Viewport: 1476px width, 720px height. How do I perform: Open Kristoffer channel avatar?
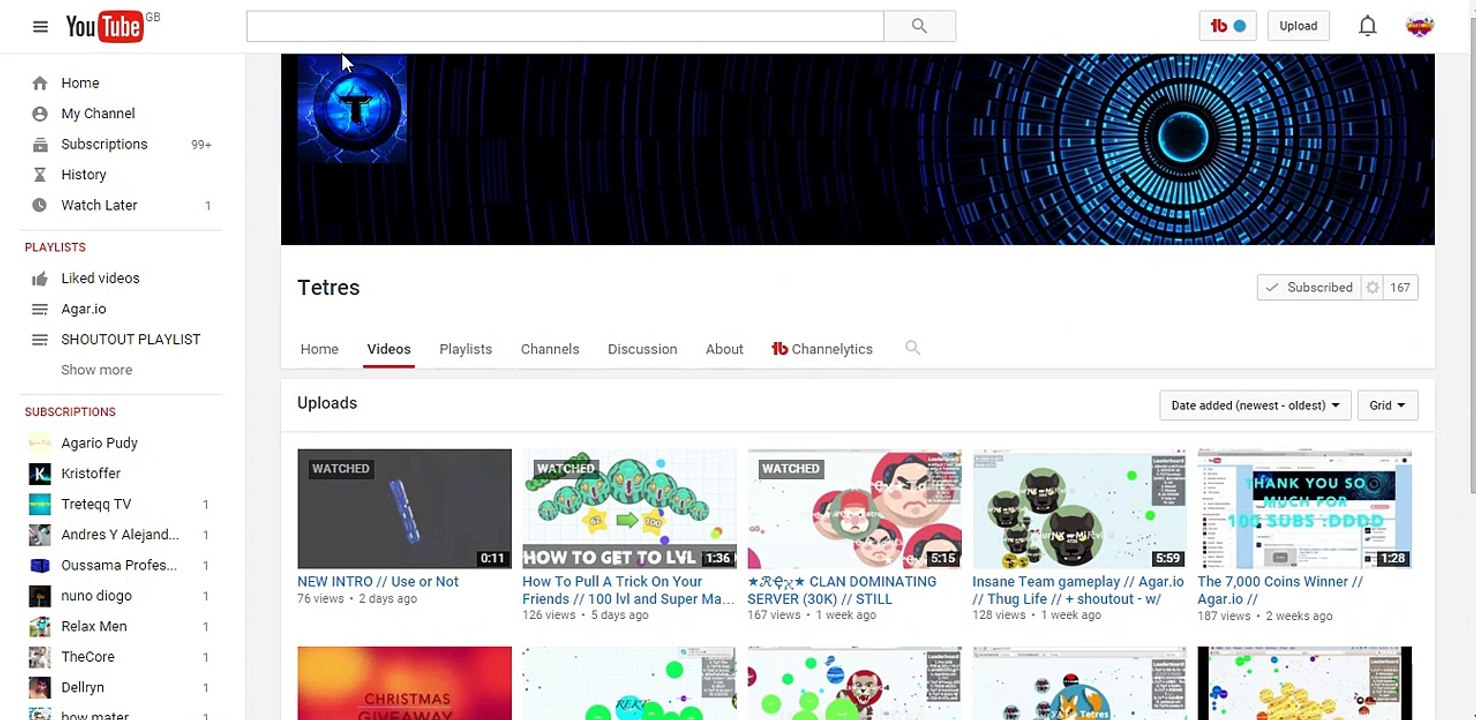[40, 474]
